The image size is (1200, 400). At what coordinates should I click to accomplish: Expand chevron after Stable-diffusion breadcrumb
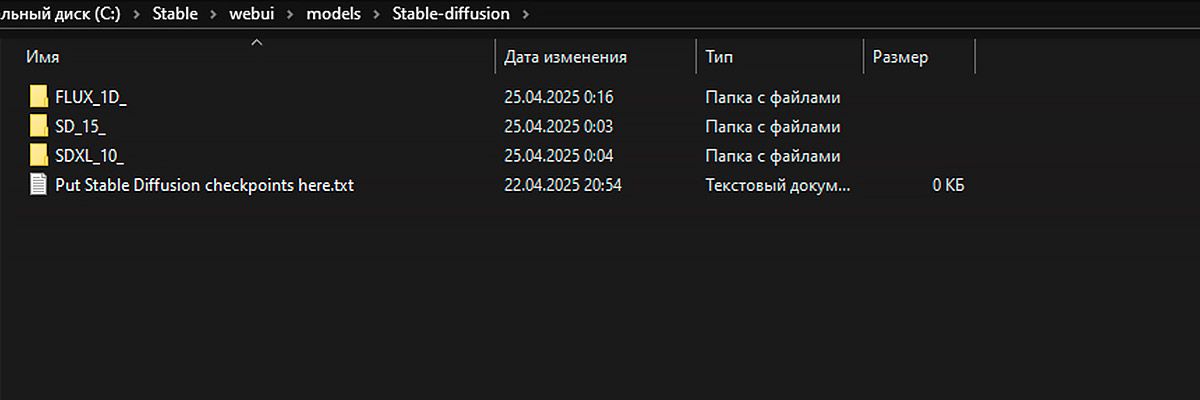(x=527, y=15)
